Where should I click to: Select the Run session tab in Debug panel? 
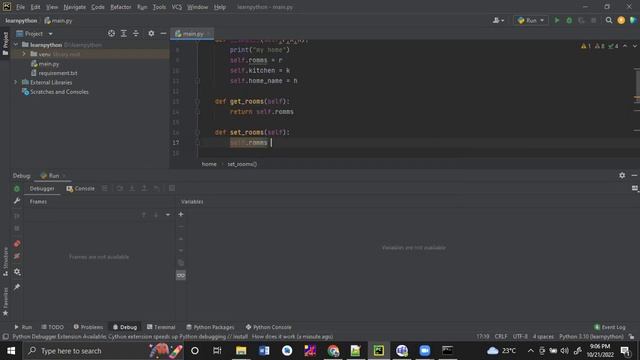click(x=53, y=176)
